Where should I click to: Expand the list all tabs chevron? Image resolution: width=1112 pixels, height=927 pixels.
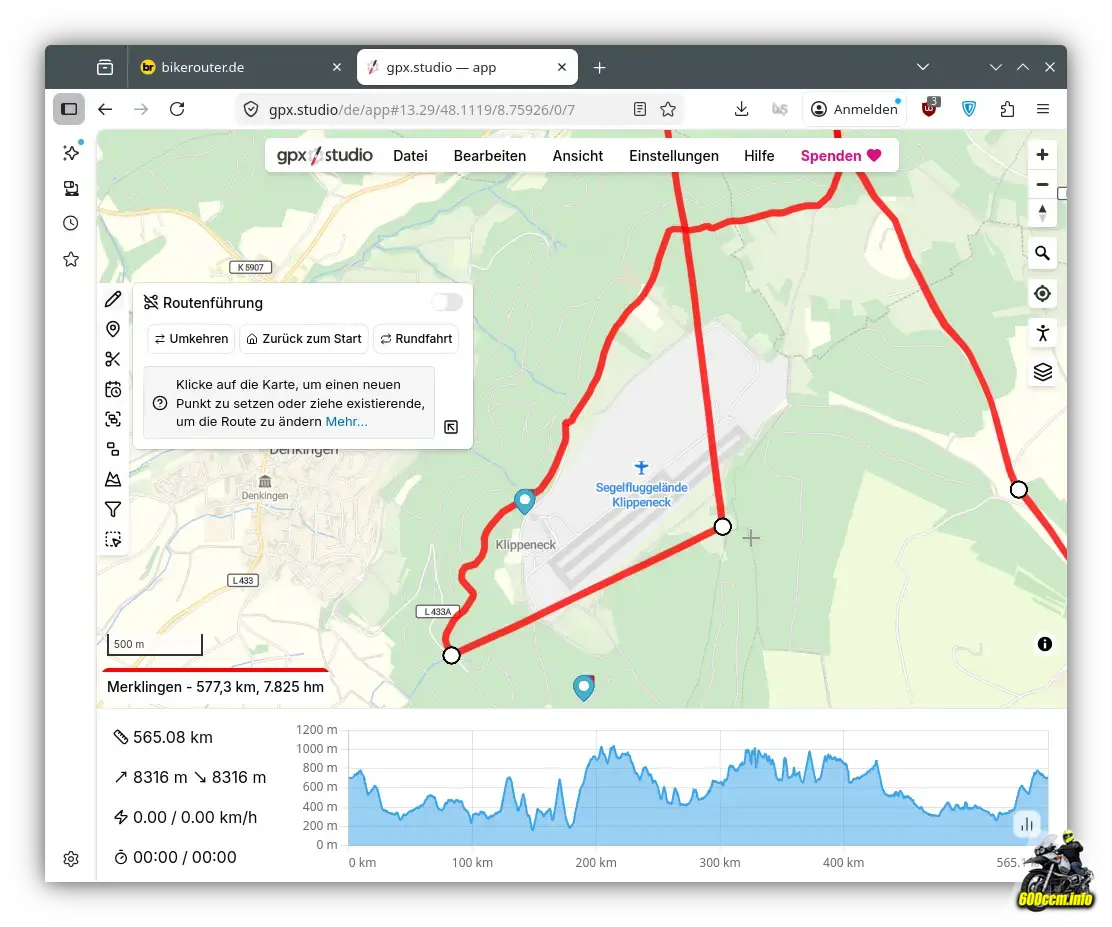923,67
